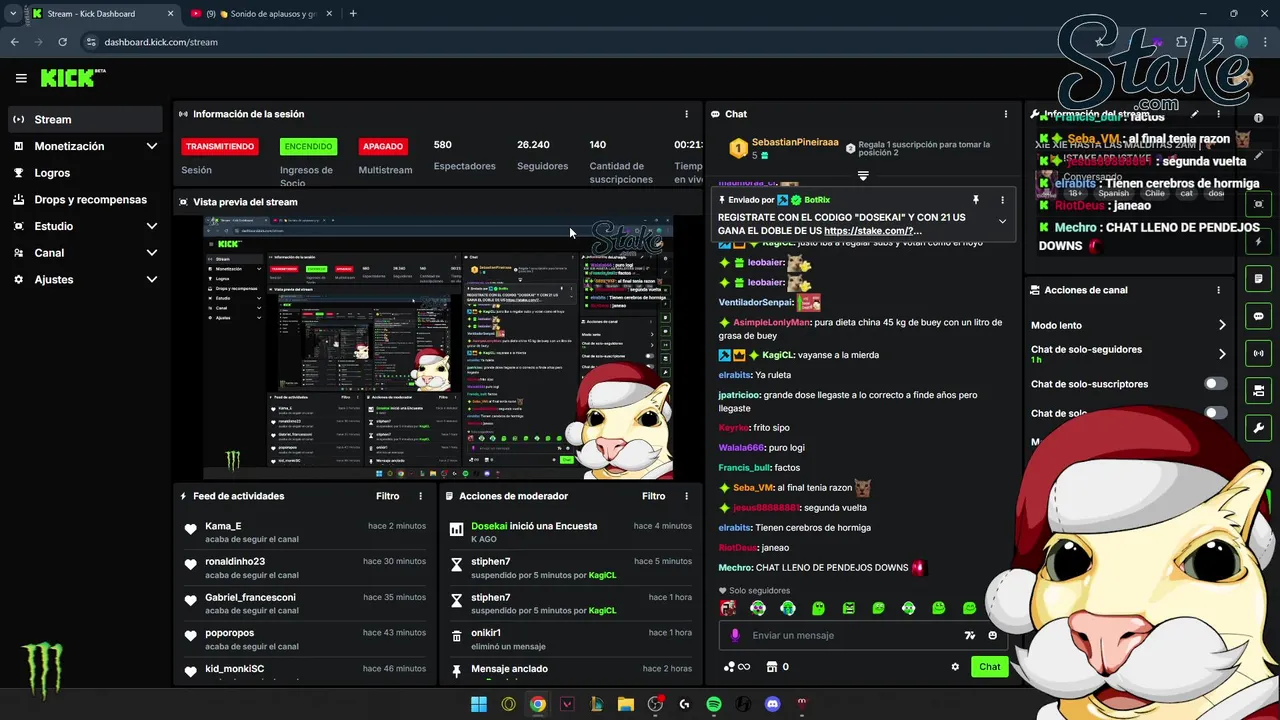Open Drops y recompensas in the sidebar
This screenshot has height=720, width=1280.
click(85, 199)
